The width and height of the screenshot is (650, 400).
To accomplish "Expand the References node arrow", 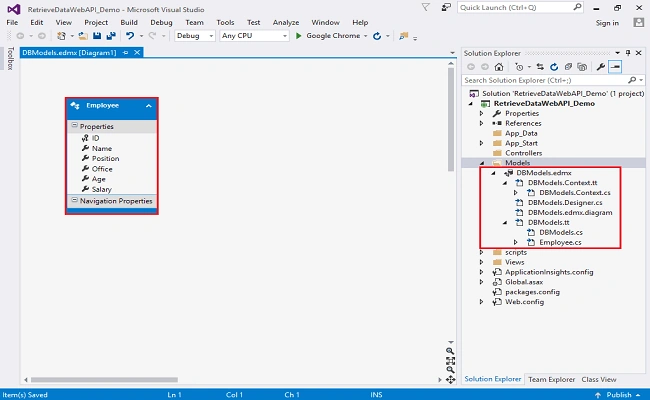I will (481, 123).
